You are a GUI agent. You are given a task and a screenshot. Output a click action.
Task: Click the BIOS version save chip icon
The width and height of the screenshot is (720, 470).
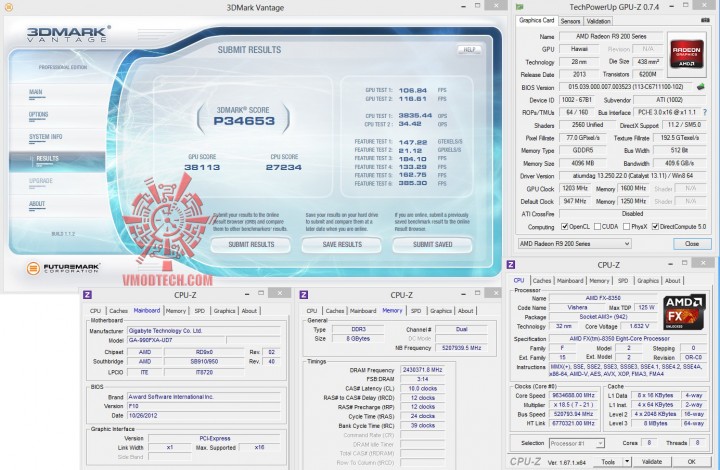click(701, 87)
